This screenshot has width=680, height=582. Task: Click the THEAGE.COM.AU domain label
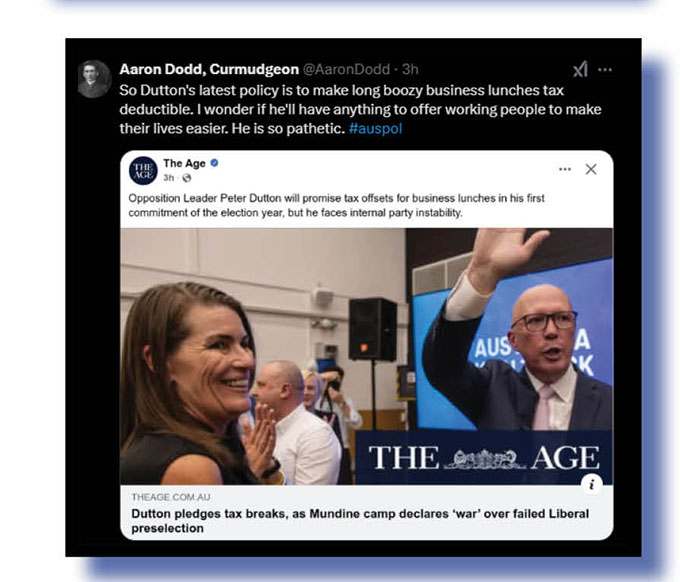[171, 497]
